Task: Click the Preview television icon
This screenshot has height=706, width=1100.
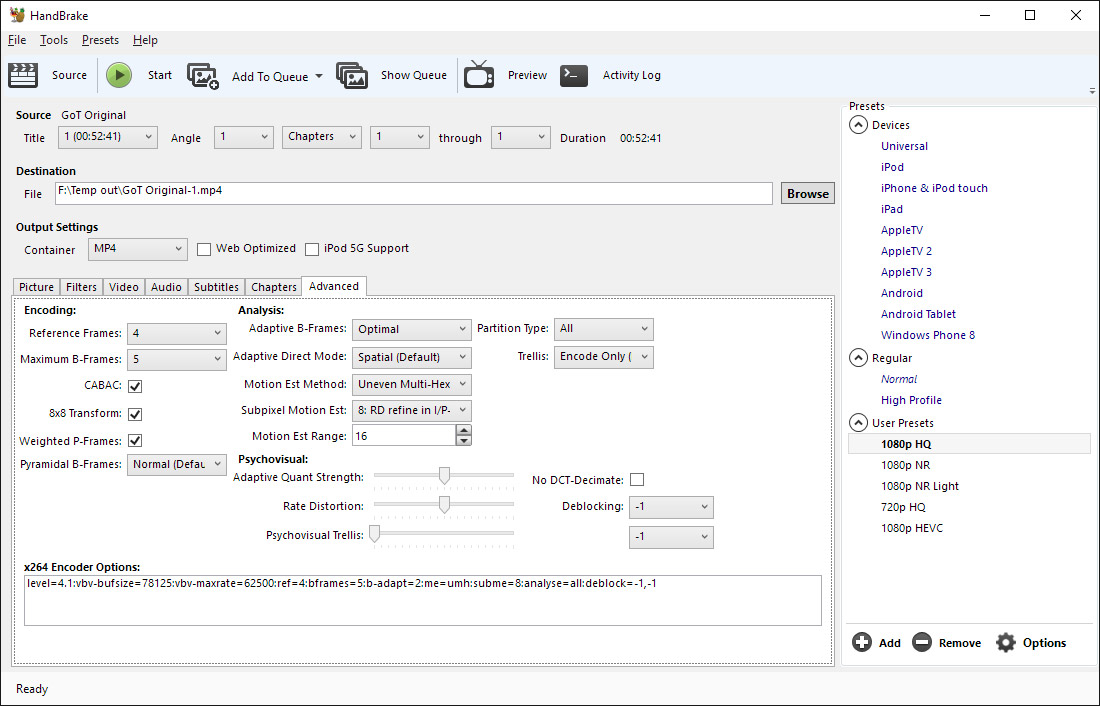Action: [479, 75]
